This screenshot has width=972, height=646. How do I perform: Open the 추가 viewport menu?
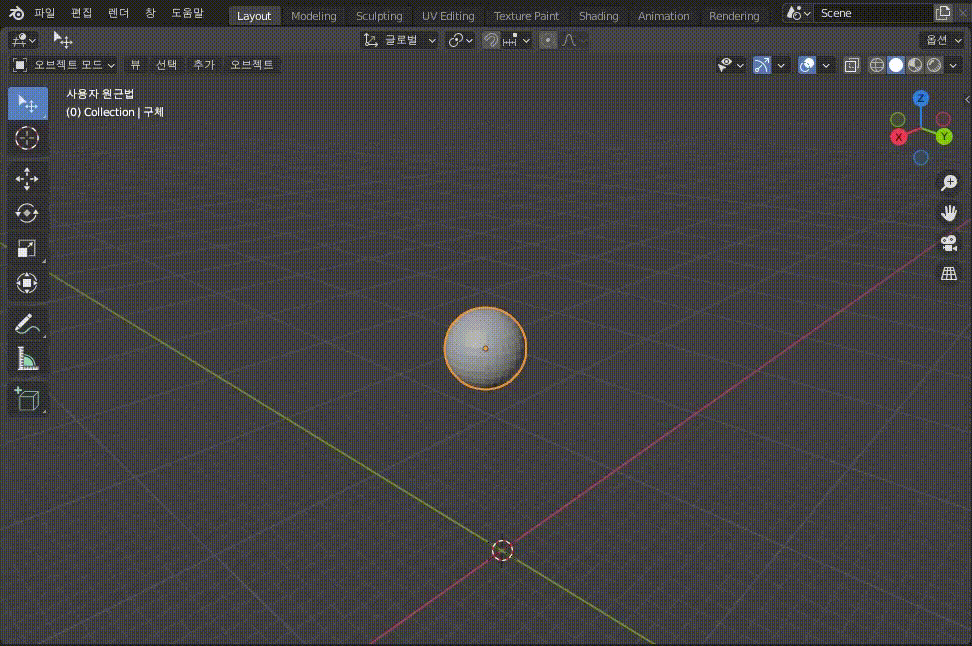203,64
